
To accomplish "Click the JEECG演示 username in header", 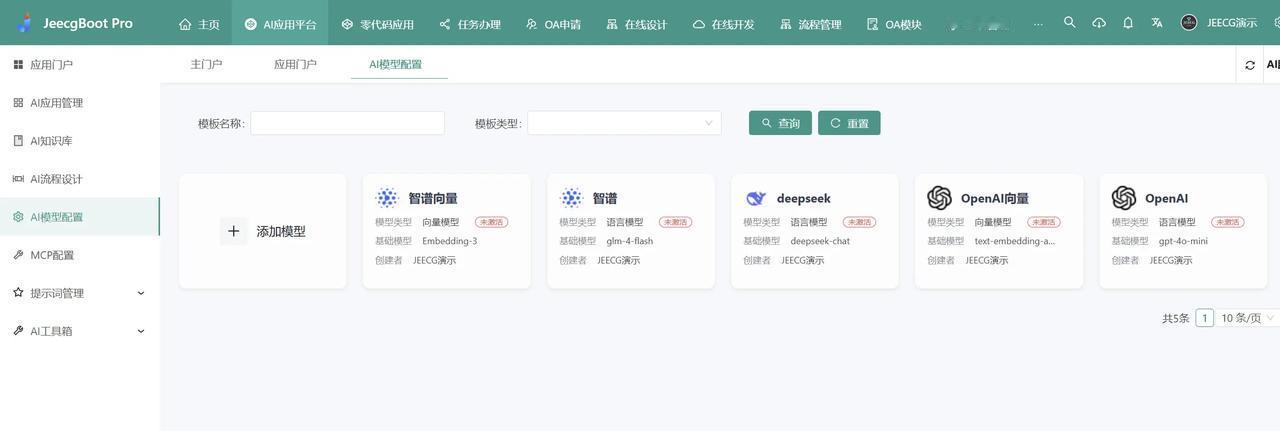I will (x=1232, y=23).
